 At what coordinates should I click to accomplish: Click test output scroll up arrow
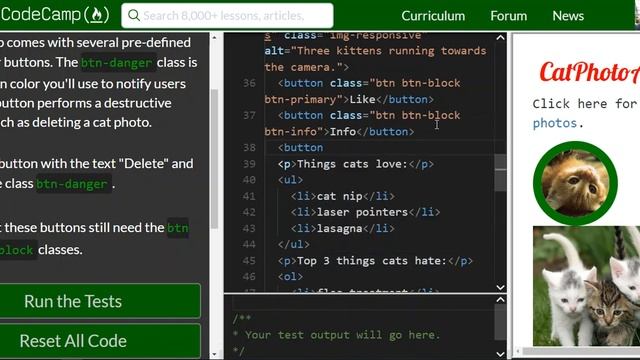[500, 300]
